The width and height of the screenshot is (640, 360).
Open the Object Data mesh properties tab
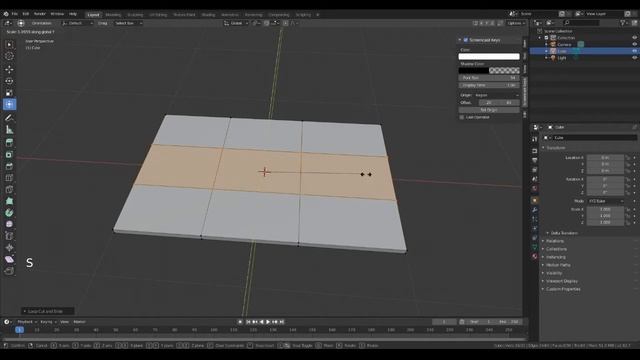pos(535,247)
